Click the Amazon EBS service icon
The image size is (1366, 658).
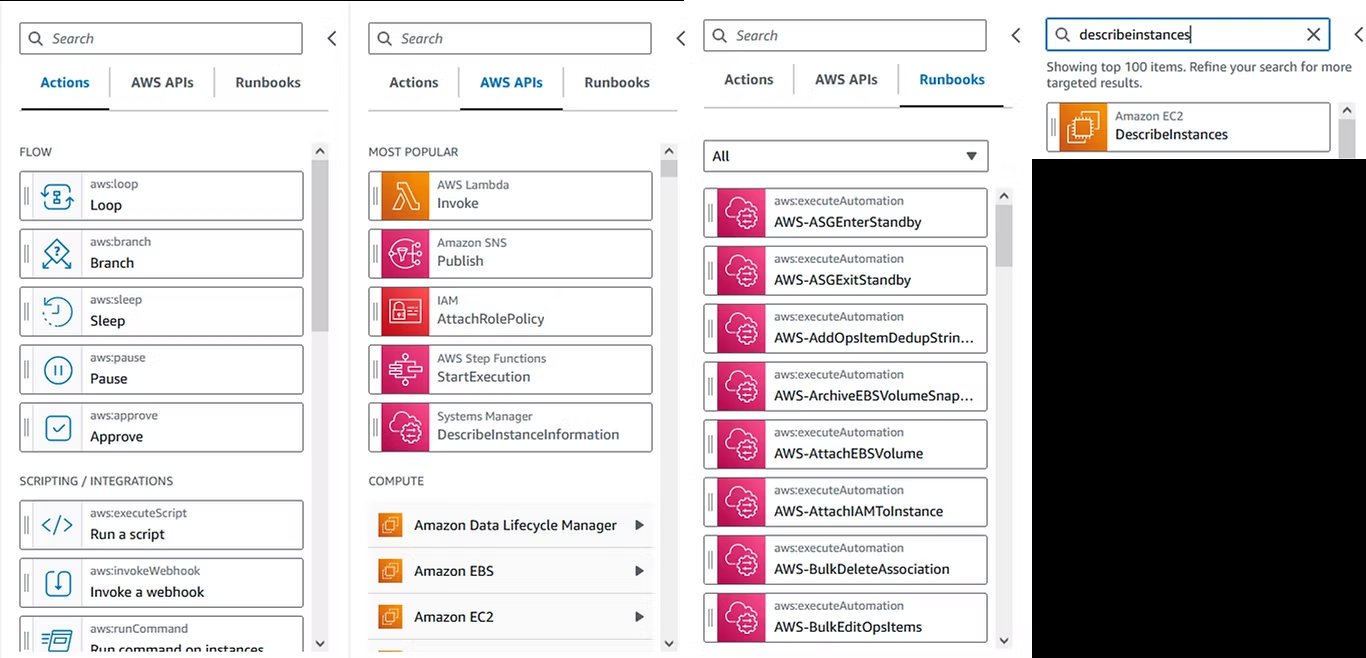pyautogui.click(x=390, y=571)
